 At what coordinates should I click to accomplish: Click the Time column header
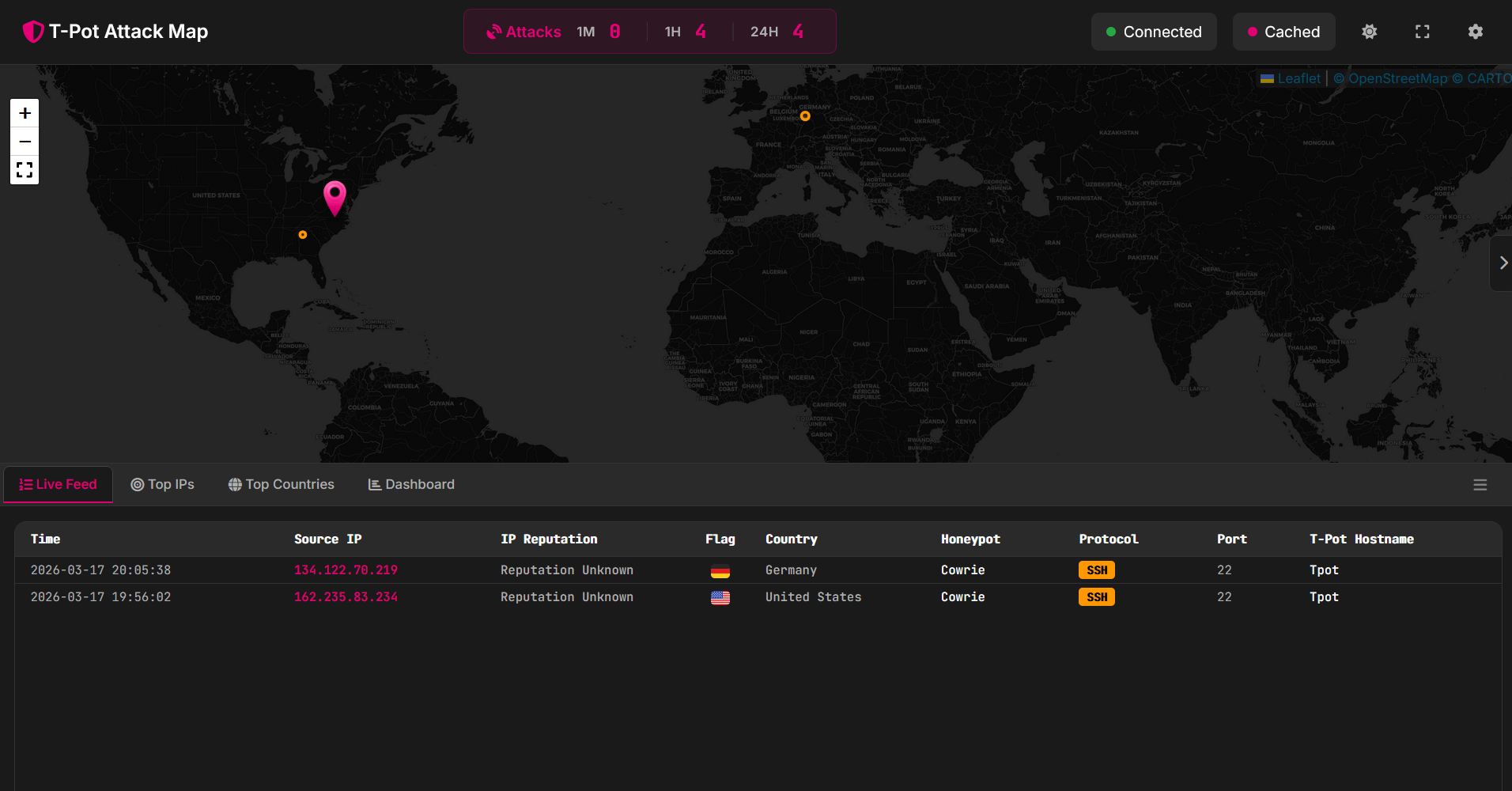pos(45,539)
